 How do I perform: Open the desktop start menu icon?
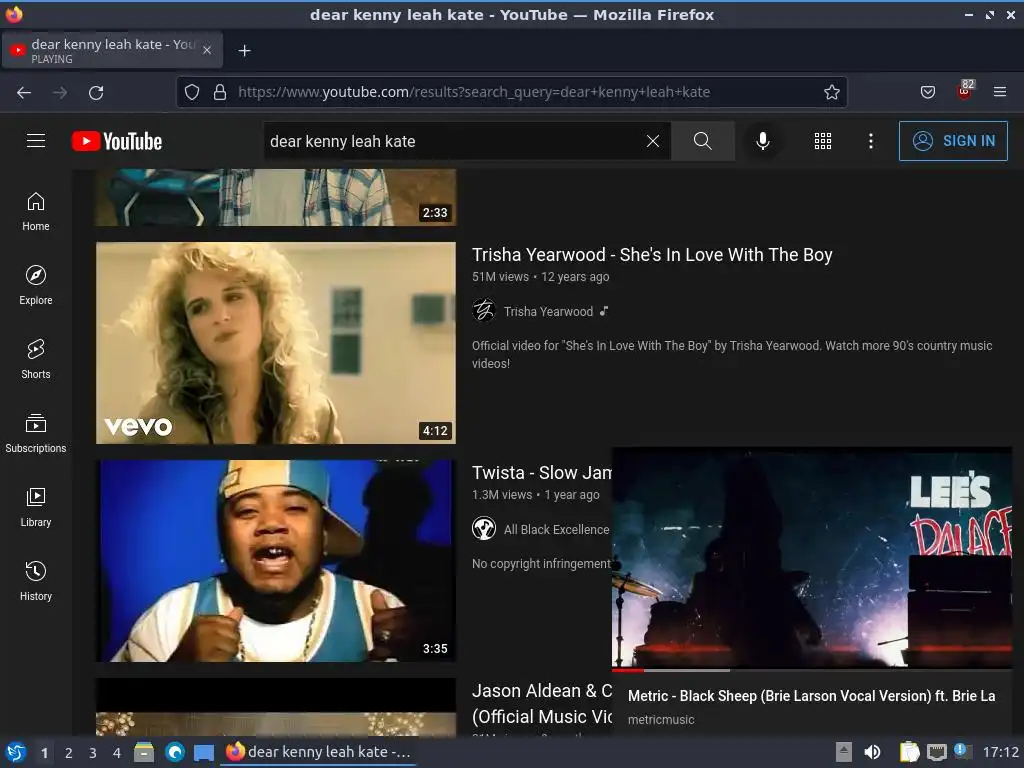(x=16, y=752)
